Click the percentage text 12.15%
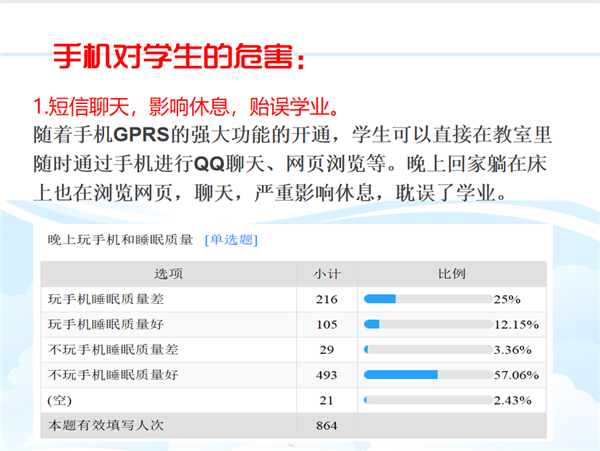 coord(517,324)
